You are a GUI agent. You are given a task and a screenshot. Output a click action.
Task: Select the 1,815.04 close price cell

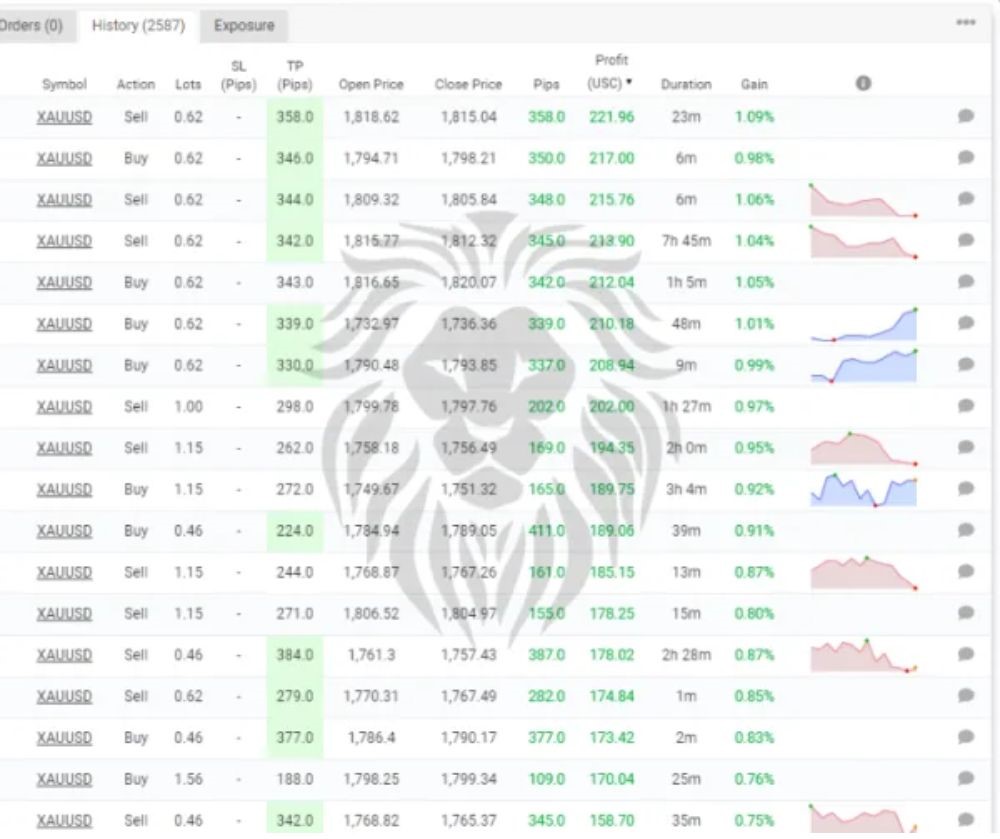(468, 117)
